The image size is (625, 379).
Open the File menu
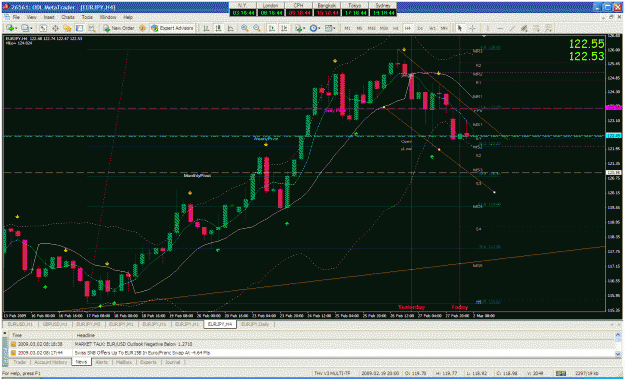(x=16, y=18)
